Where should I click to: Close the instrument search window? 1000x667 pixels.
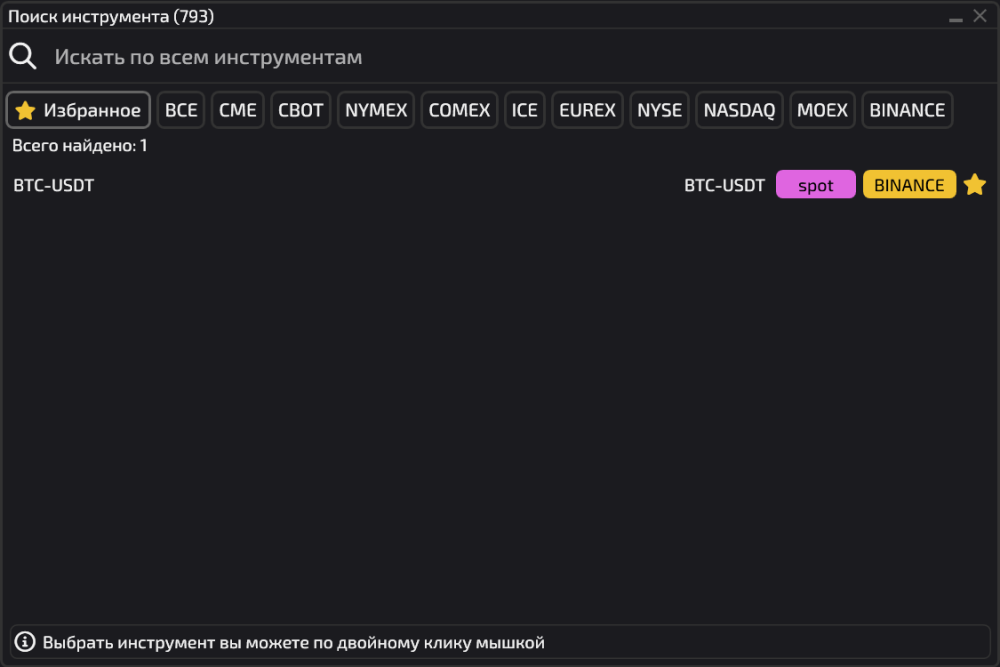(980, 16)
